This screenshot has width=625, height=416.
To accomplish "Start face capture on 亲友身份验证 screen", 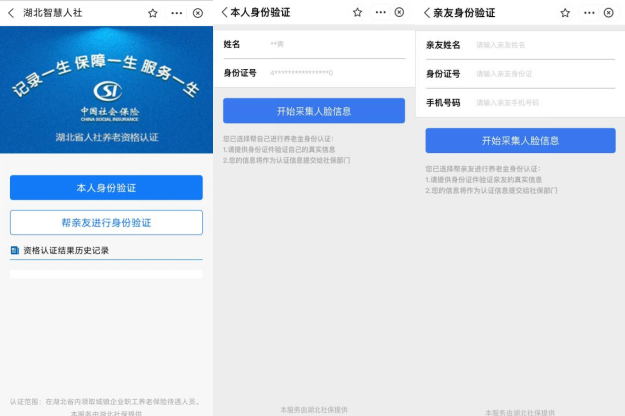I will pyautogui.click(x=520, y=140).
